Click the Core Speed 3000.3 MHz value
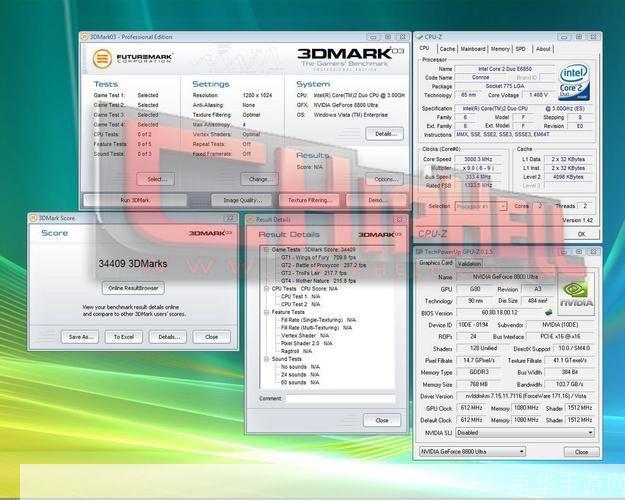The height and width of the screenshot is (500, 625). [479, 159]
